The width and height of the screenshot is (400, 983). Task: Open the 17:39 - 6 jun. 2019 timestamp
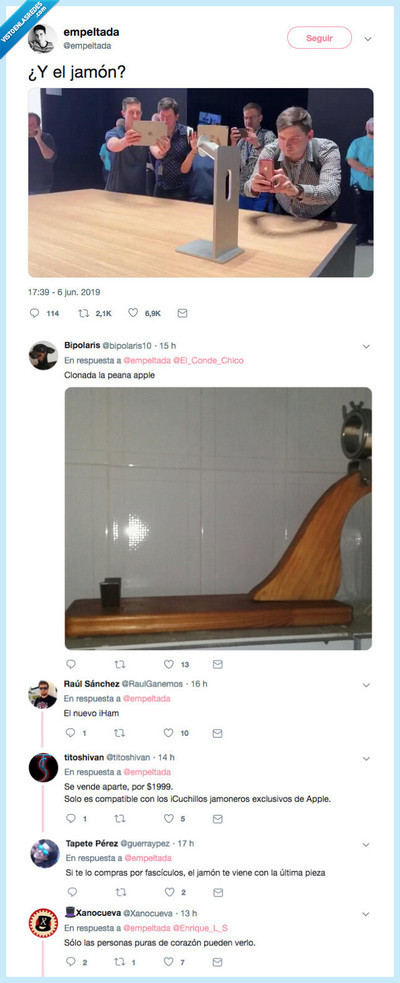pyautogui.click(x=64, y=292)
